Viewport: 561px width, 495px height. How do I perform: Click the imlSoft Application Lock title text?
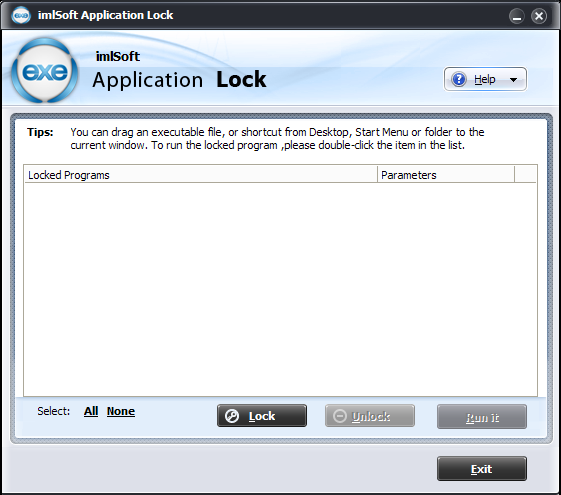point(106,15)
